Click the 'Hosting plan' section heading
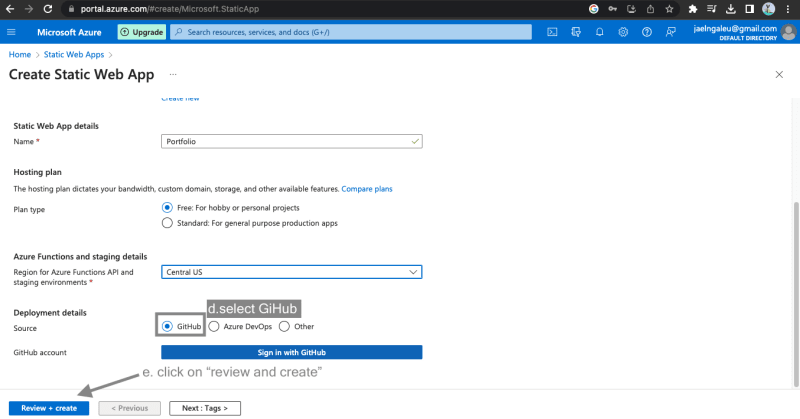The height and width of the screenshot is (419, 800). pyautogui.click(x=37, y=172)
